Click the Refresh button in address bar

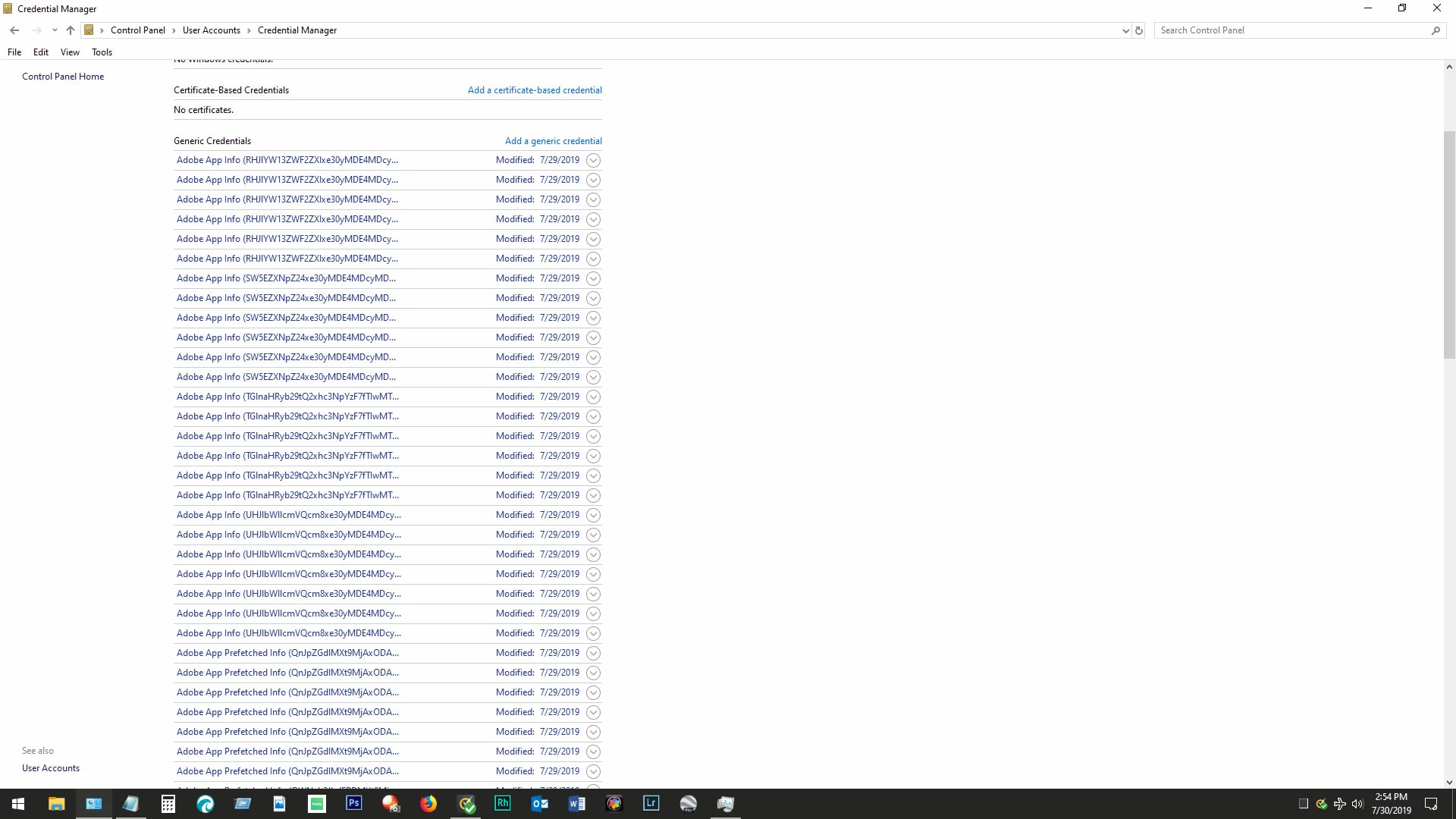[1138, 30]
